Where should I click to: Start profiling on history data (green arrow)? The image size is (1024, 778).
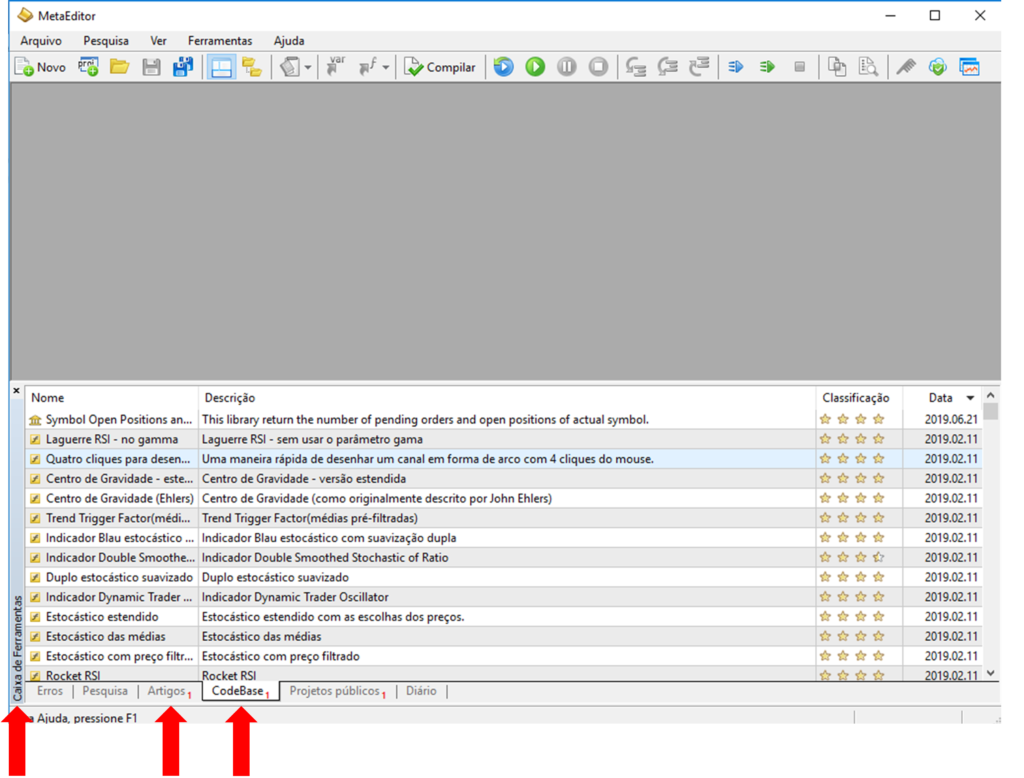click(x=767, y=67)
